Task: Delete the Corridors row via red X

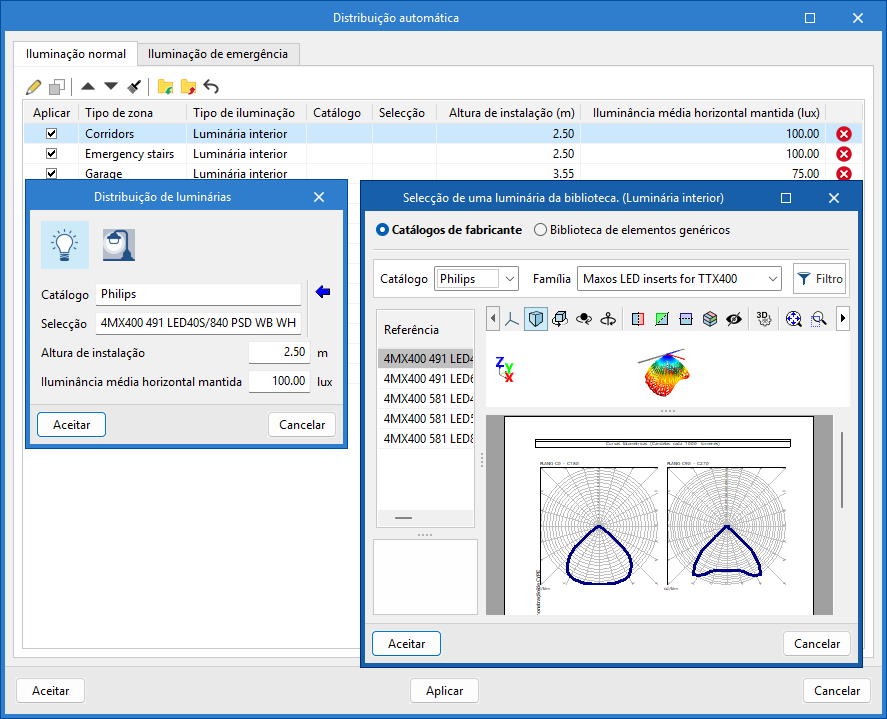Action: pos(843,134)
